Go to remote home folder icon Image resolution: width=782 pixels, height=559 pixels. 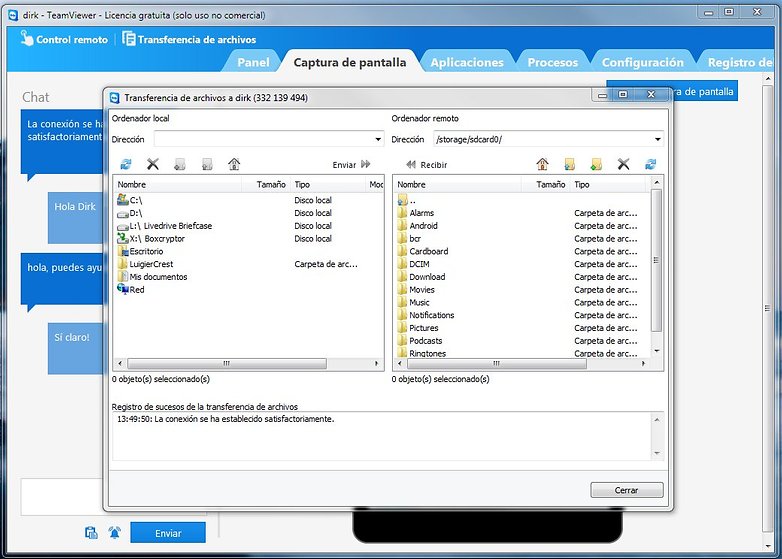pyautogui.click(x=542, y=164)
